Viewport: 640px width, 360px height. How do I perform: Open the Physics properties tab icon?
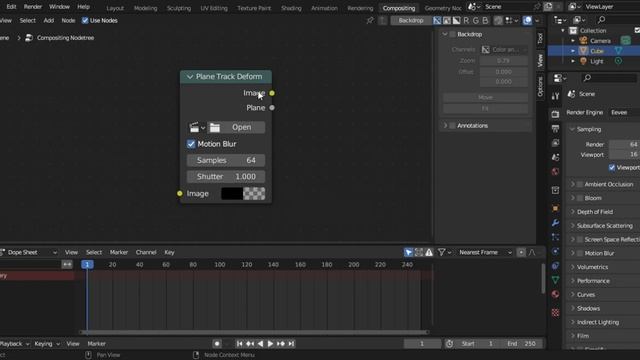tap(555, 251)
